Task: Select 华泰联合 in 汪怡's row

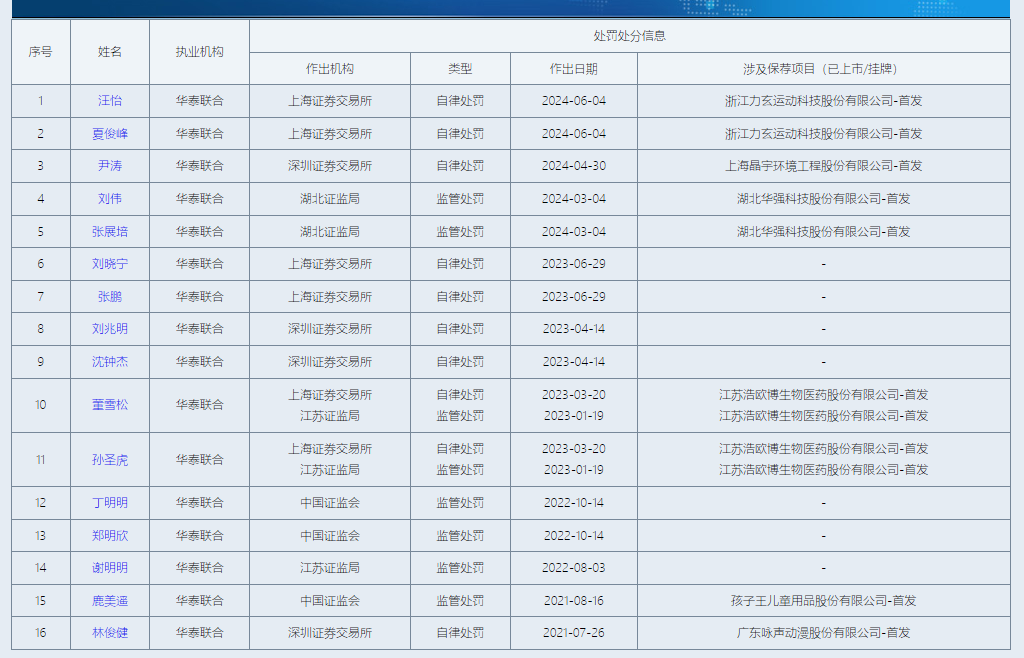Action: [x=199, y=101]
